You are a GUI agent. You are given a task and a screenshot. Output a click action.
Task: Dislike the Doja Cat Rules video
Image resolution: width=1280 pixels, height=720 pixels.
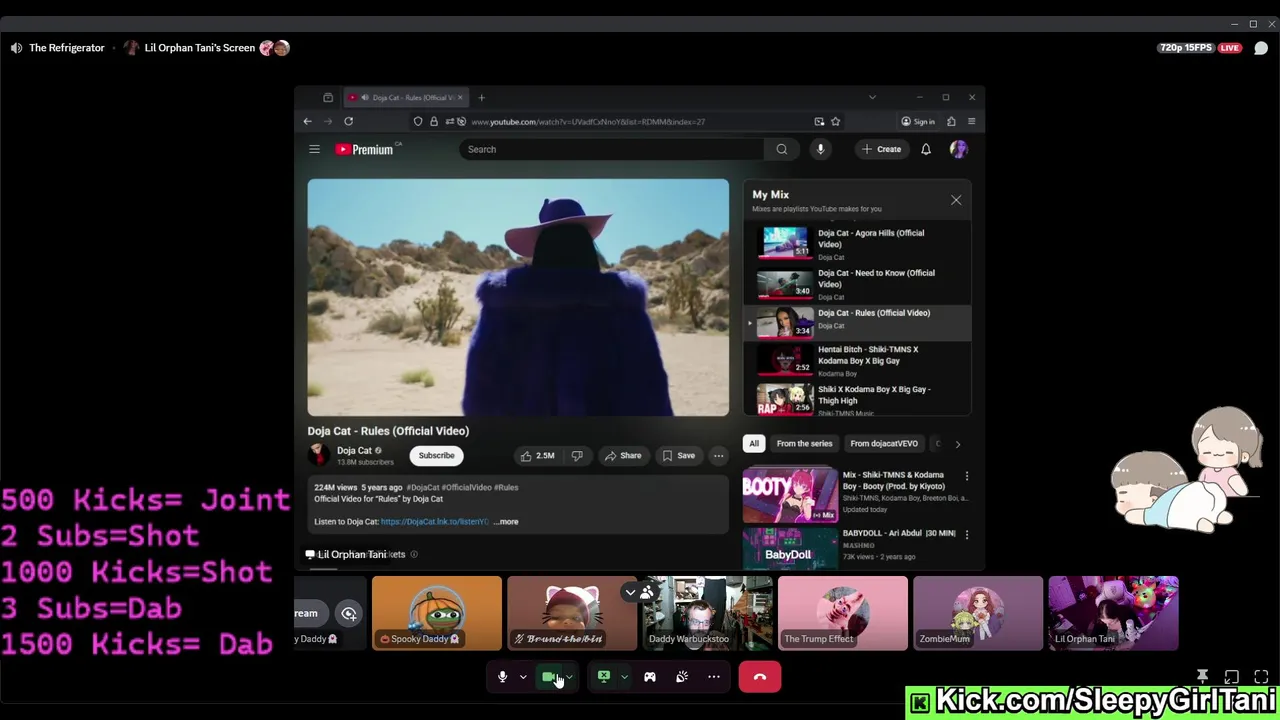[577, 456]
